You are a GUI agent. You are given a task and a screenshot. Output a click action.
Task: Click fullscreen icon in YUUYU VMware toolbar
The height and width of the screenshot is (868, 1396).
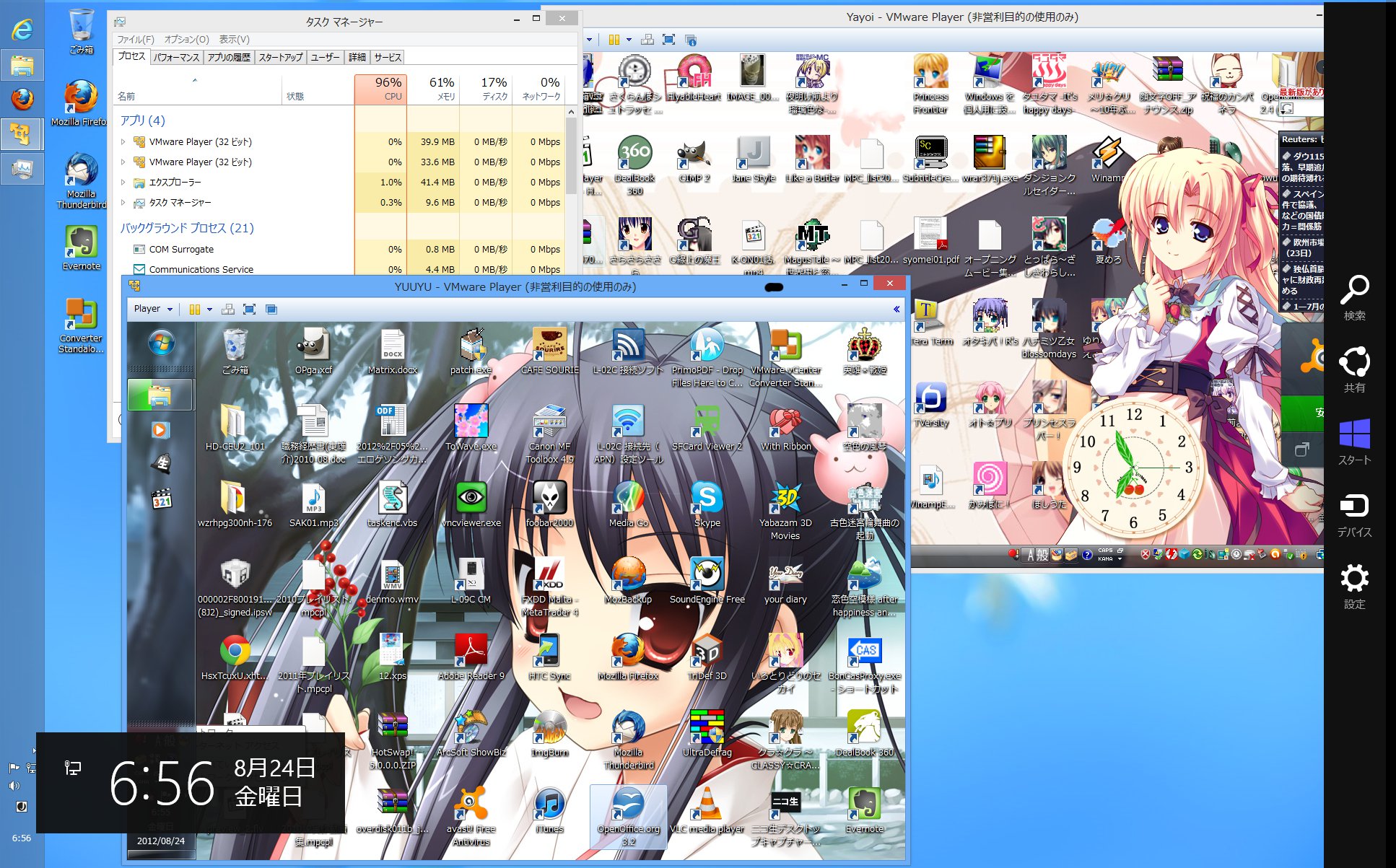(249, 310)
